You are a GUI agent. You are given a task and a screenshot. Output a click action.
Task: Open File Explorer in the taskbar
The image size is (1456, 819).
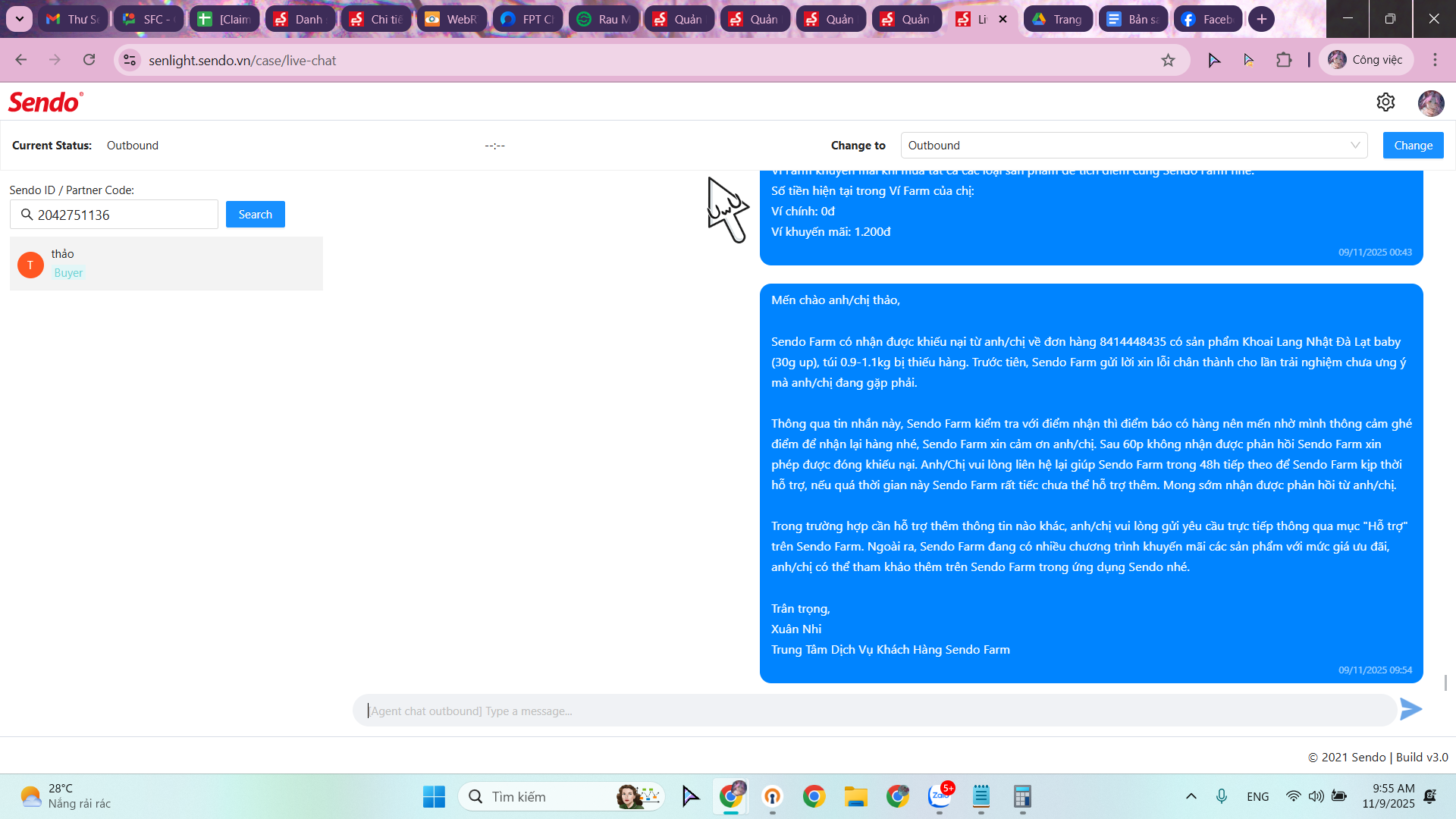coord(855,796)
